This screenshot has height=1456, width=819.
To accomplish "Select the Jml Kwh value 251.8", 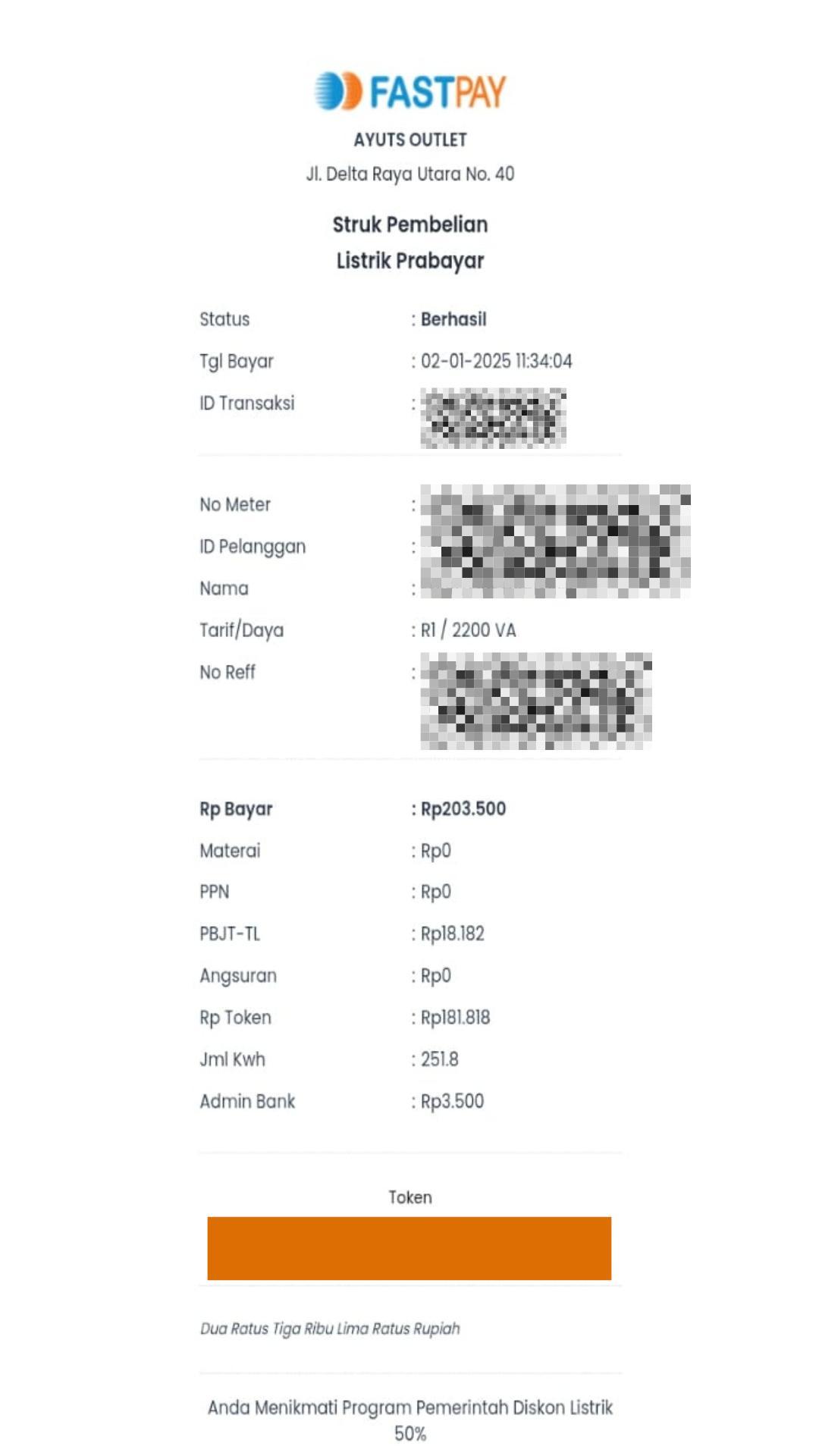I will point(439,1059).
